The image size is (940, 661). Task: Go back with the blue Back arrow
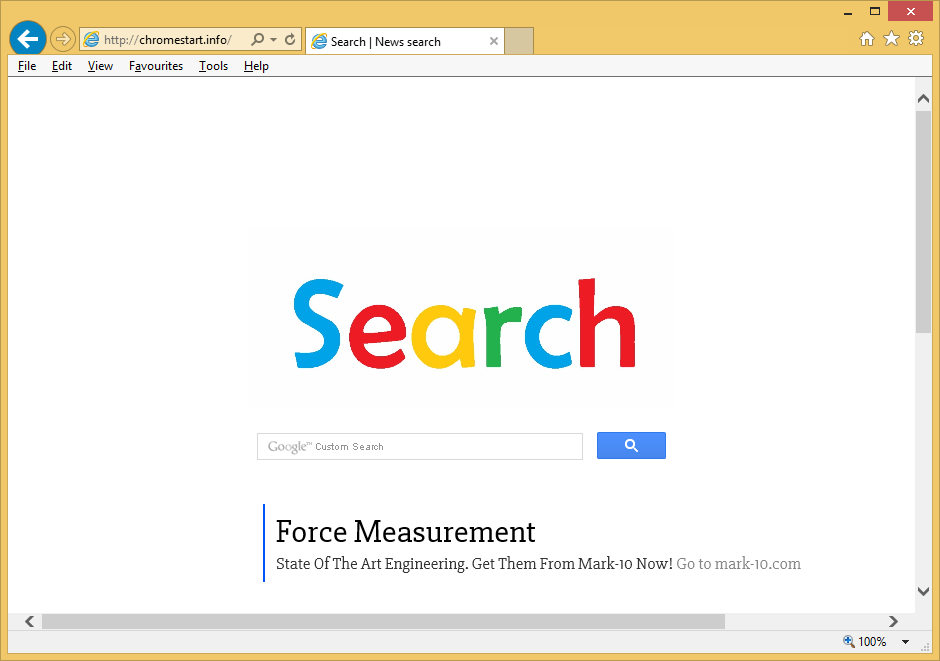[x=28, y=39]
